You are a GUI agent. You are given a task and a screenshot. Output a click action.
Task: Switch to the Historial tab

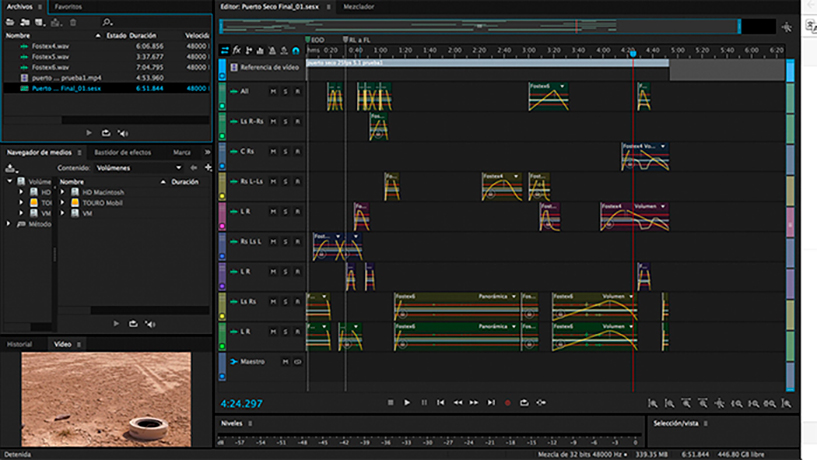click(19, 344)
